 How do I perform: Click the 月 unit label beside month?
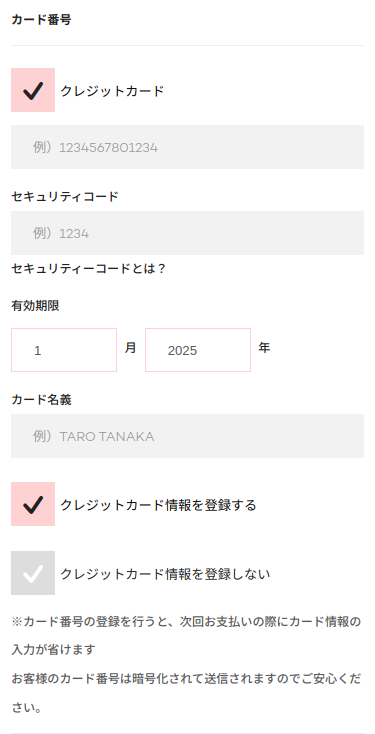click(x=131, y=348)
